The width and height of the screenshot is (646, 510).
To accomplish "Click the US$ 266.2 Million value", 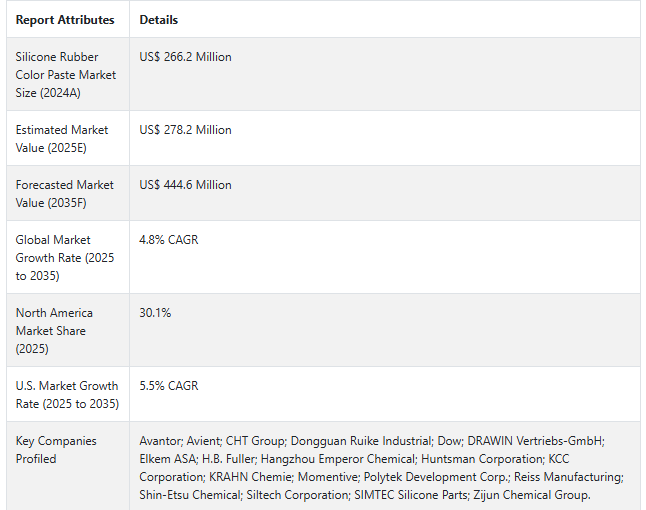I will (x=185, y=57).
